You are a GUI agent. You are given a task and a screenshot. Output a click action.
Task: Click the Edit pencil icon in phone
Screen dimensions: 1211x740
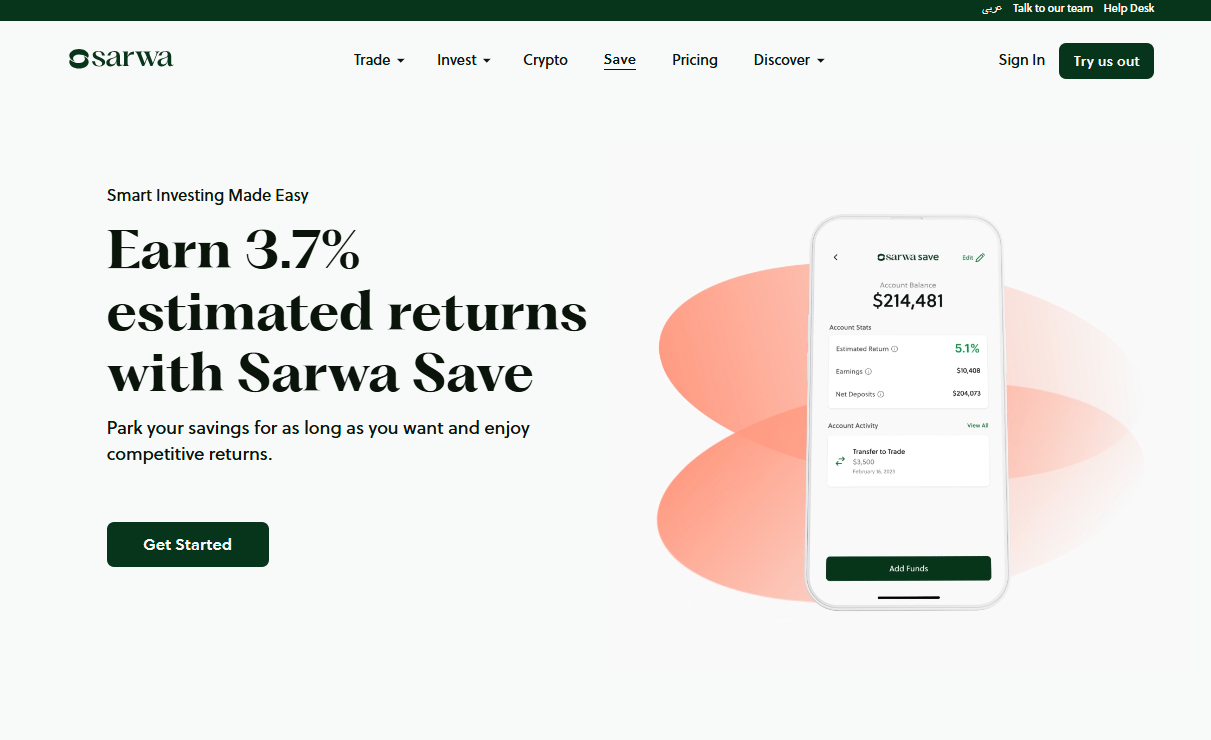(980, 258)
